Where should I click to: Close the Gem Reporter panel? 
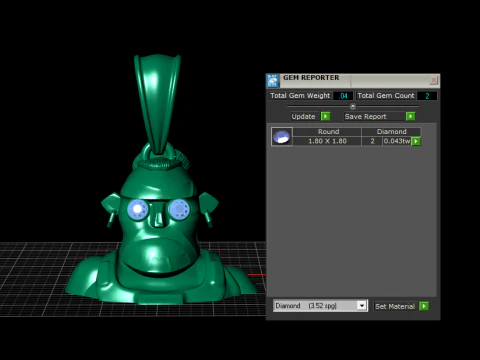pyautogui.click(x=434, y=80)
